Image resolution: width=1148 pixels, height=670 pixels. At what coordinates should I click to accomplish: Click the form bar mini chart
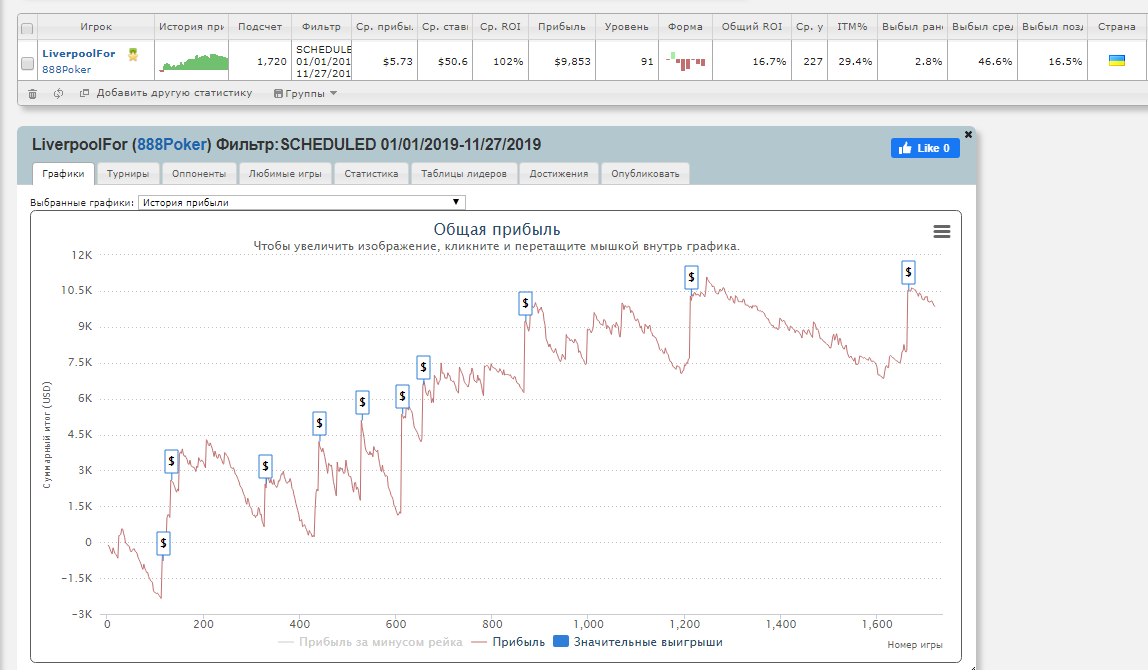pyautogui.click(x=685, y=61)
